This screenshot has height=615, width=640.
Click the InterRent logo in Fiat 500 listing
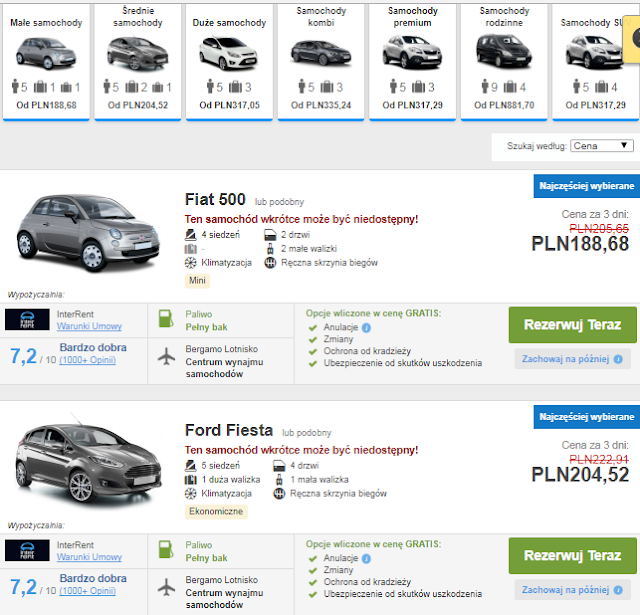click(27, 320)
